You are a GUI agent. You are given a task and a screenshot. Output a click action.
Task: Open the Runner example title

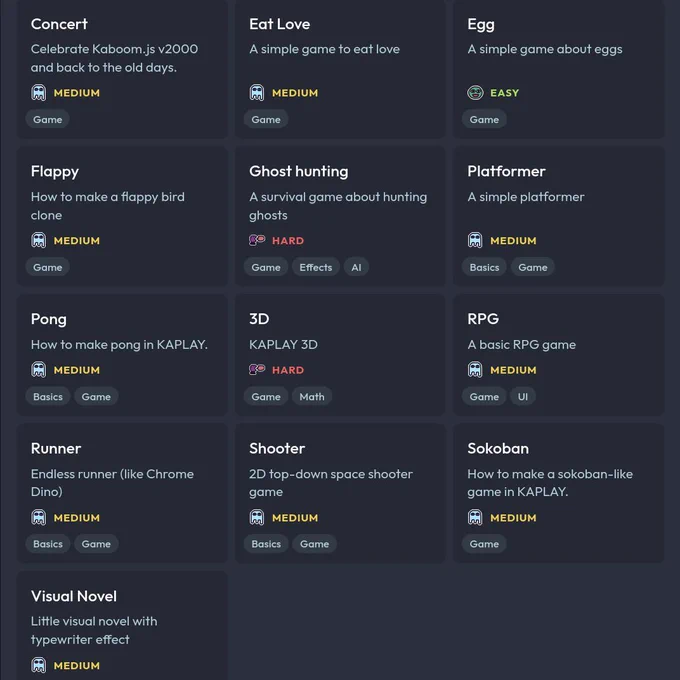coord(56,448)
